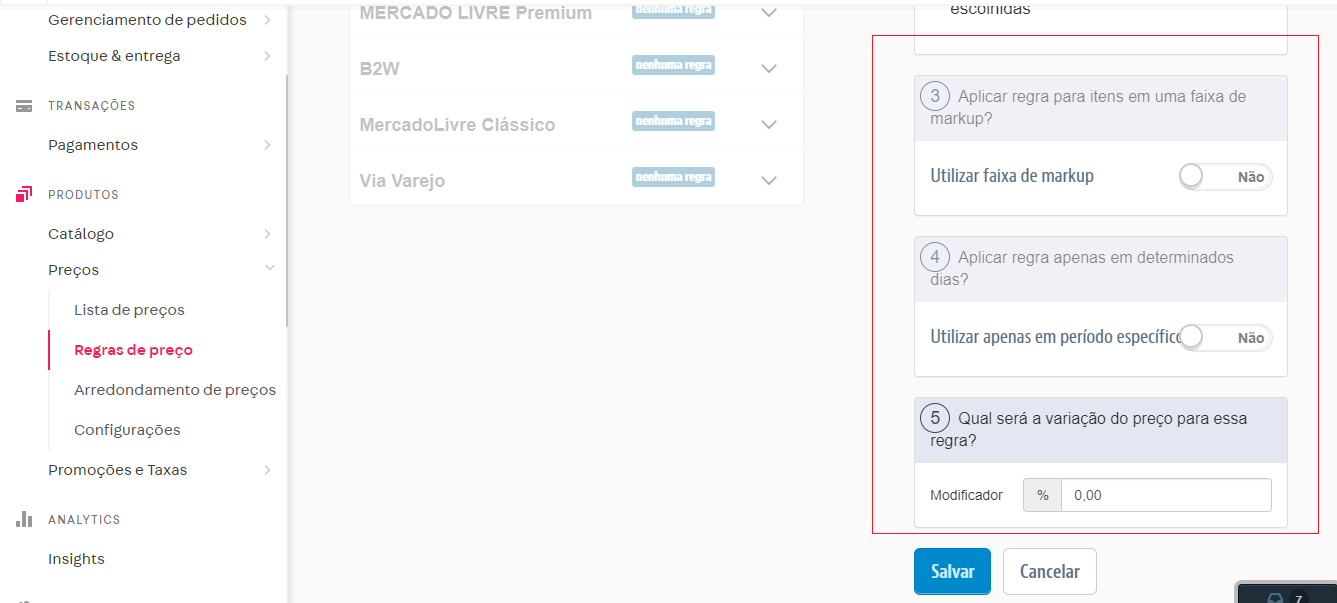
Task: Go to Configurações under Preços
Action: click(127, 430)
